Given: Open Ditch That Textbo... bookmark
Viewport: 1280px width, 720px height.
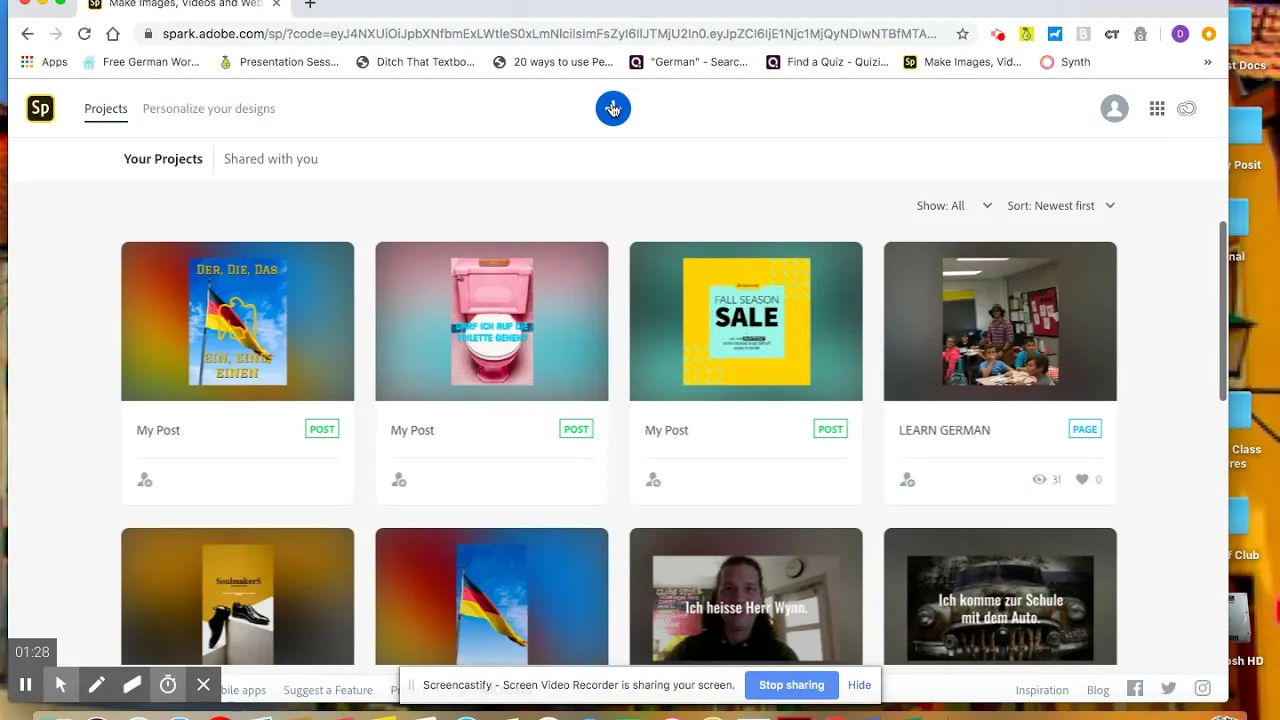Looking at the screenshot, I should (415, 62).
